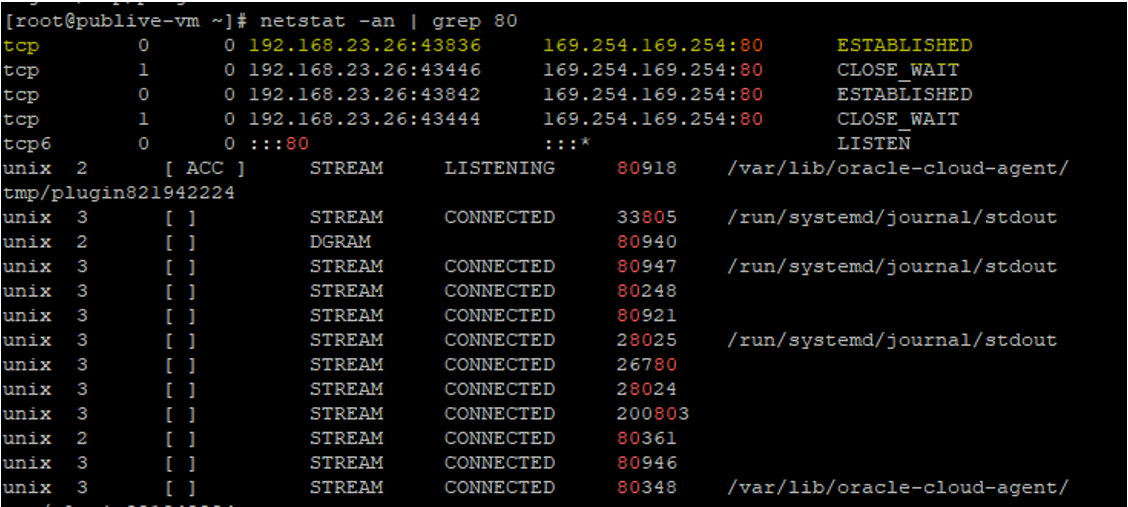This screenshot has height=507, width=1128.
Task: Click inode number 80361
Action: pyautogui.click(x=646, y=438)
